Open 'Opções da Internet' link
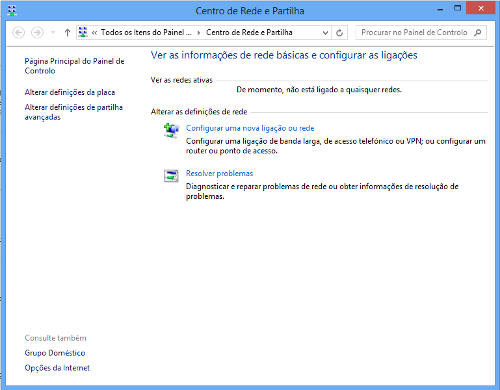Viewport: 500px width, 390px height. (57, 368)
